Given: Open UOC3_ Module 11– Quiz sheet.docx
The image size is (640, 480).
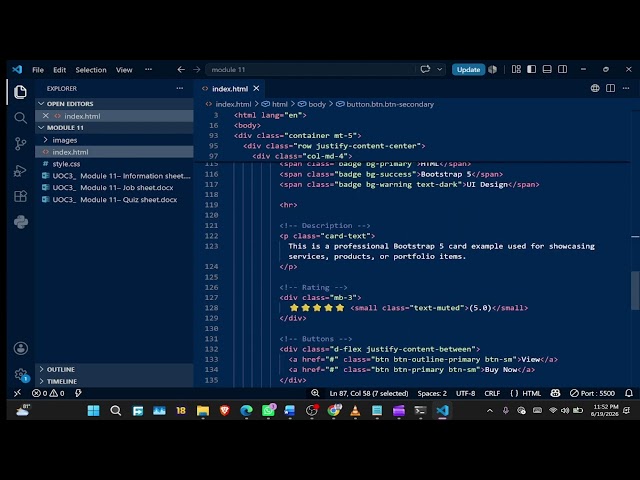Looking at the screenshot, I should pyautogui.click(x=114, y=200).
